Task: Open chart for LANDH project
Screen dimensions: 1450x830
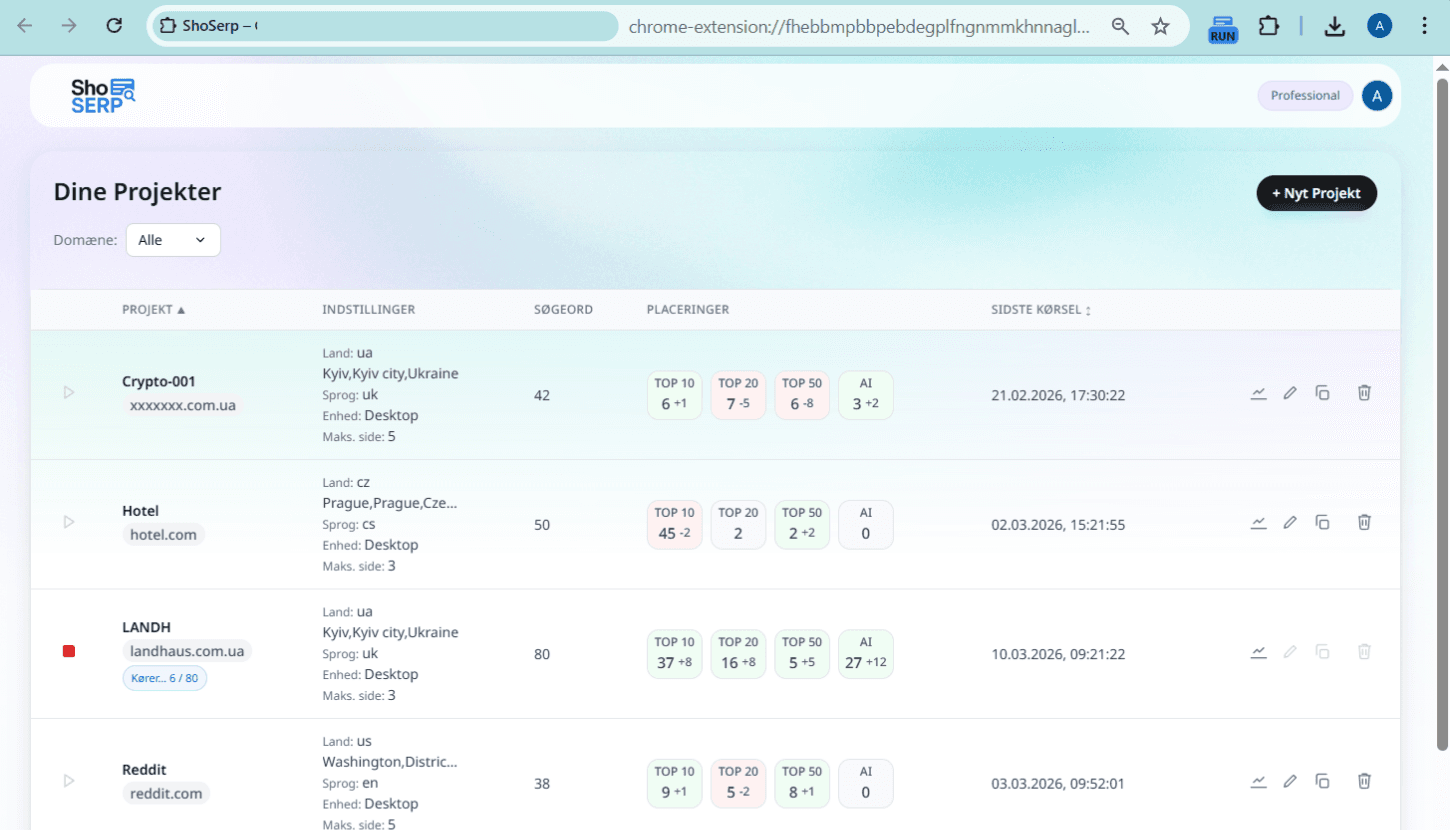Action: (x=1259, y=653)
